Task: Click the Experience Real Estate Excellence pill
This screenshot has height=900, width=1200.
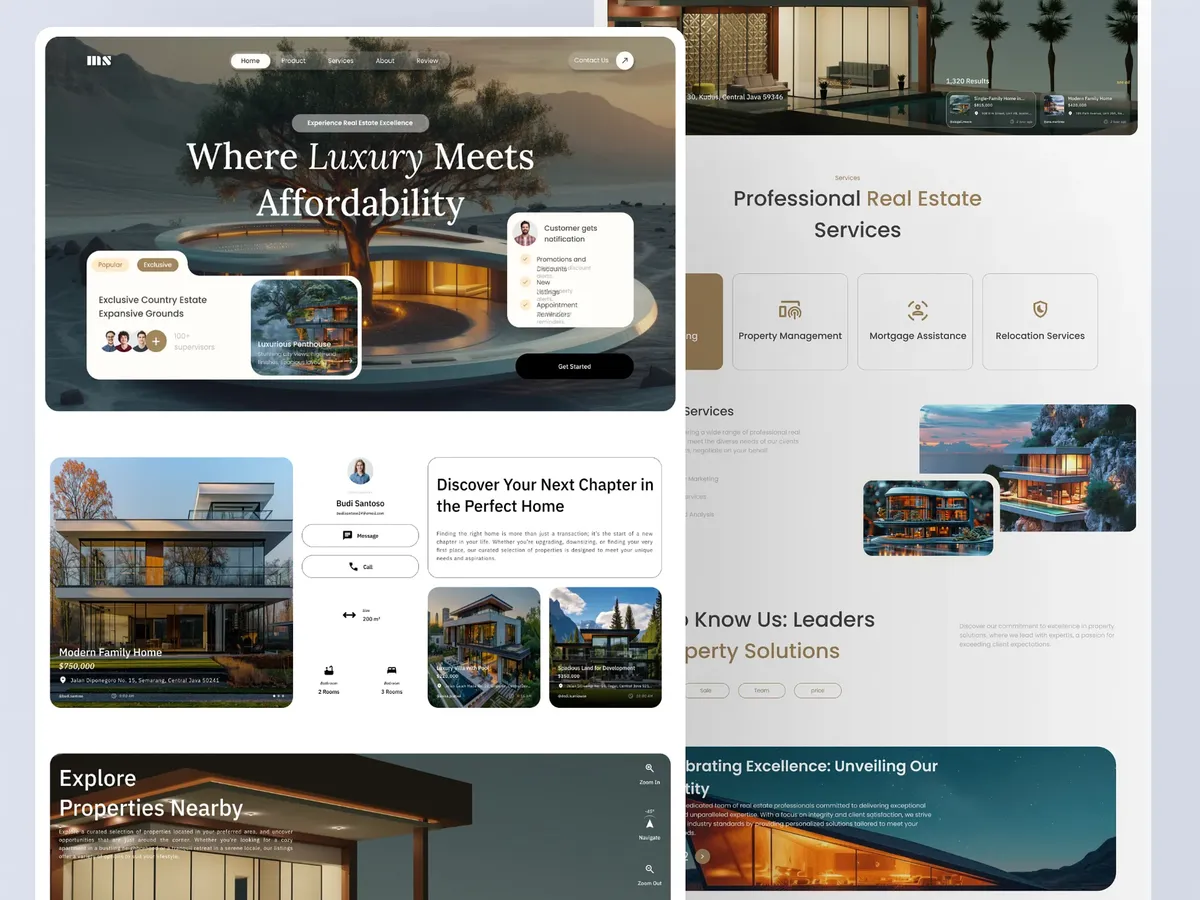Action: 360,123
